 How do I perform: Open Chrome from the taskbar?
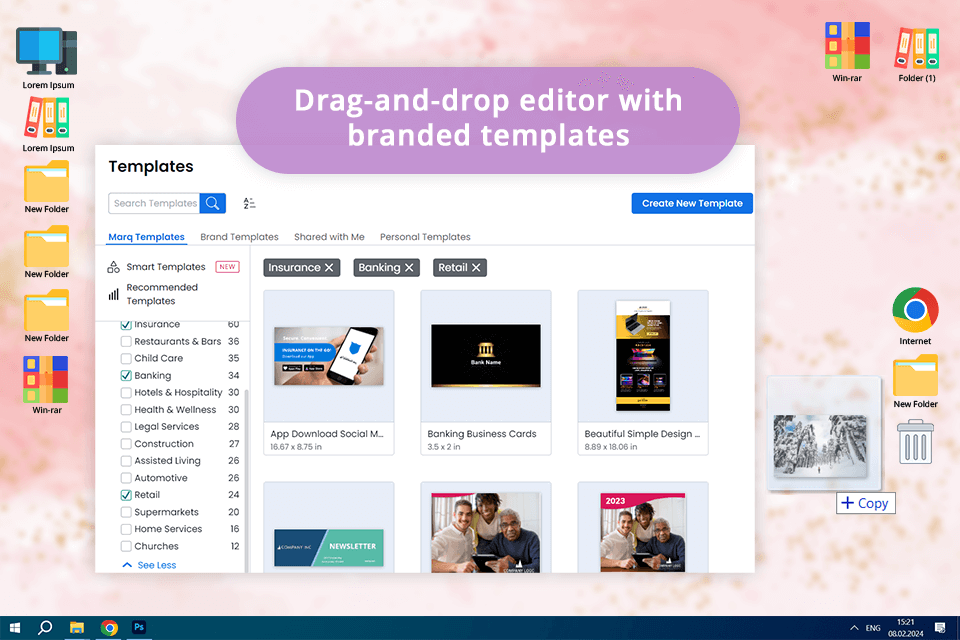[109, 628]
